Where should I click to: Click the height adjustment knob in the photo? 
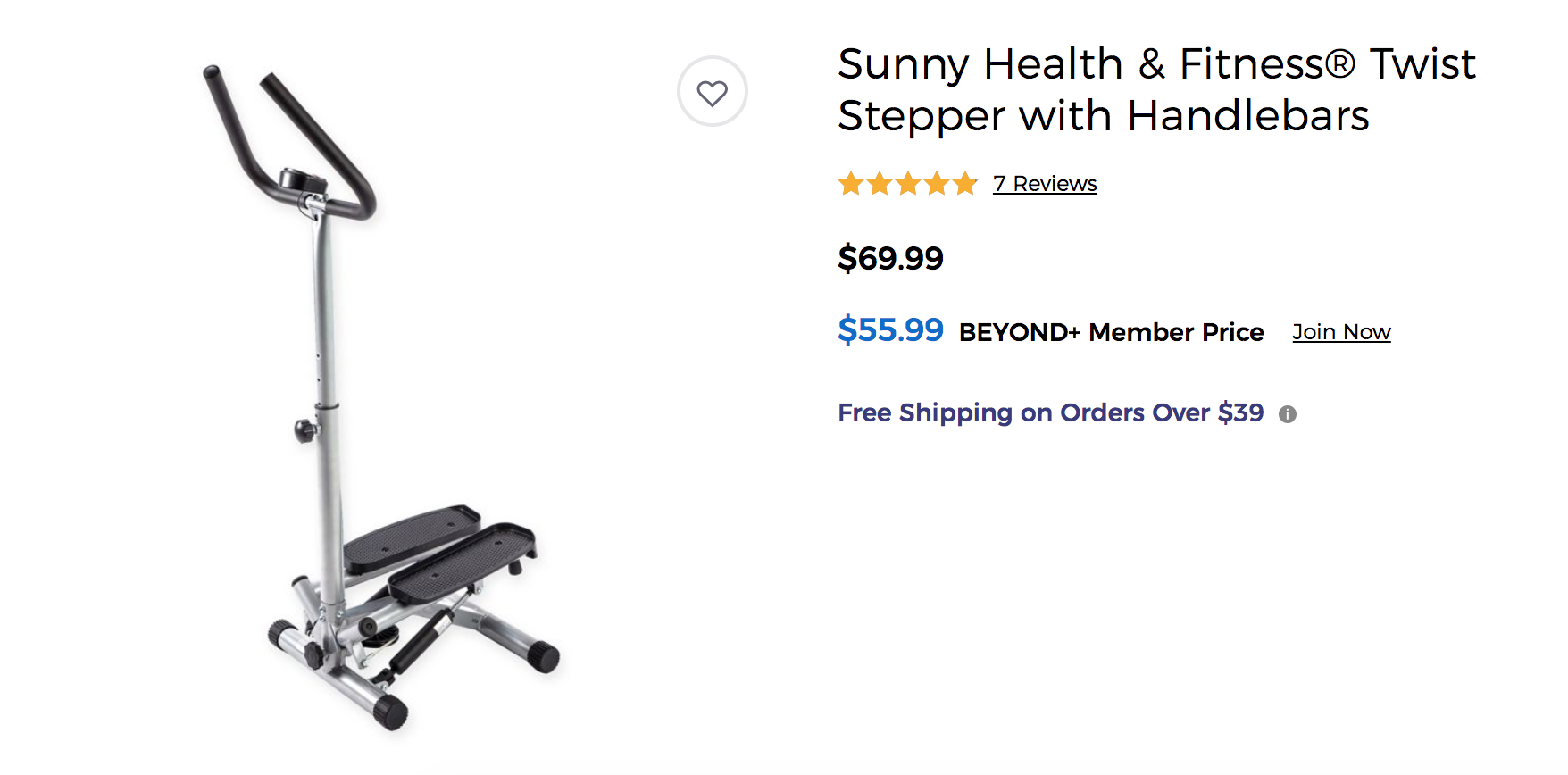pos(306,430)
